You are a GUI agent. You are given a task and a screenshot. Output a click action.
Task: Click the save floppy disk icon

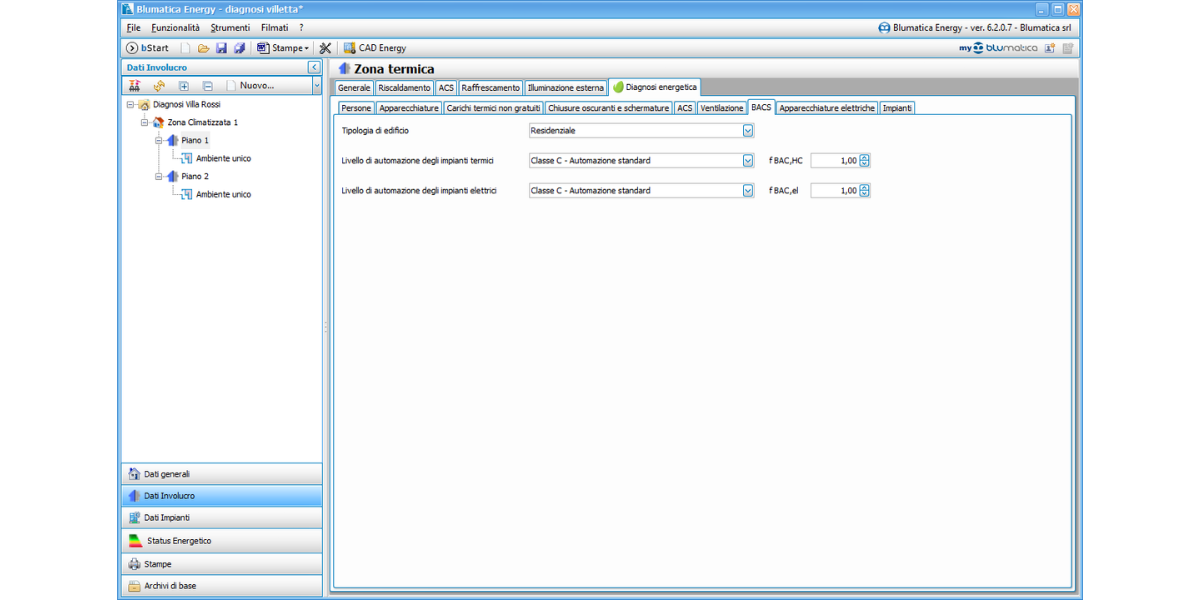tap(221, 48)
